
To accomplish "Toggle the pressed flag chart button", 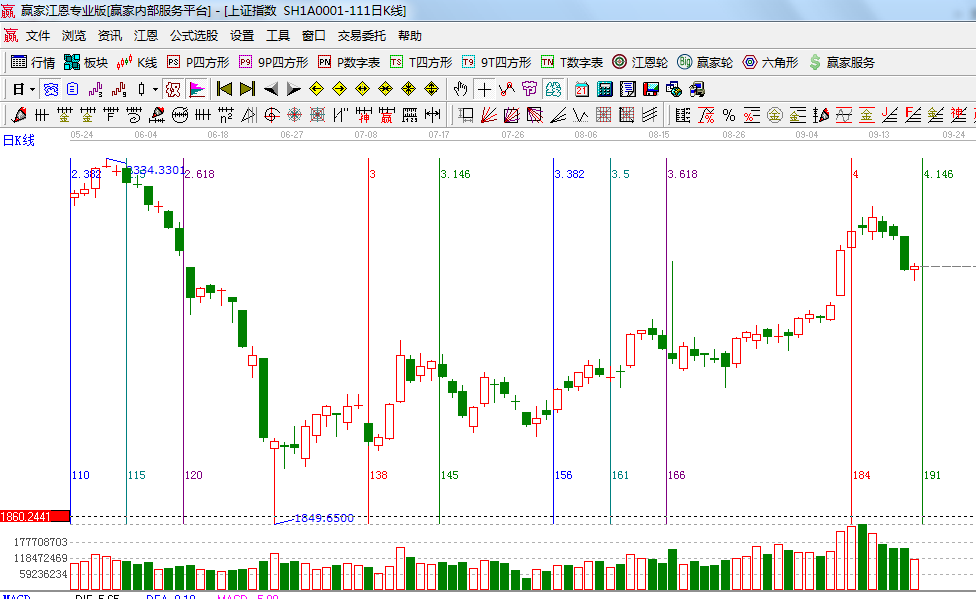I will [196, 89].
